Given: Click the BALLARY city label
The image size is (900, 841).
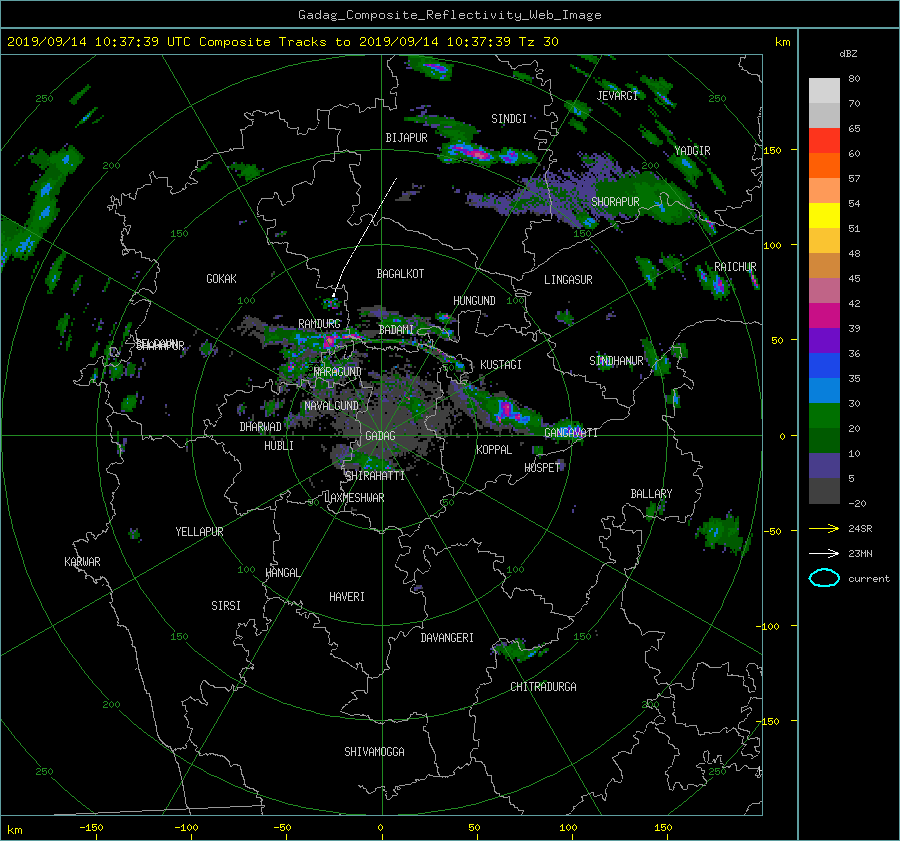Looking at the screenshot, I should [651, 494].
